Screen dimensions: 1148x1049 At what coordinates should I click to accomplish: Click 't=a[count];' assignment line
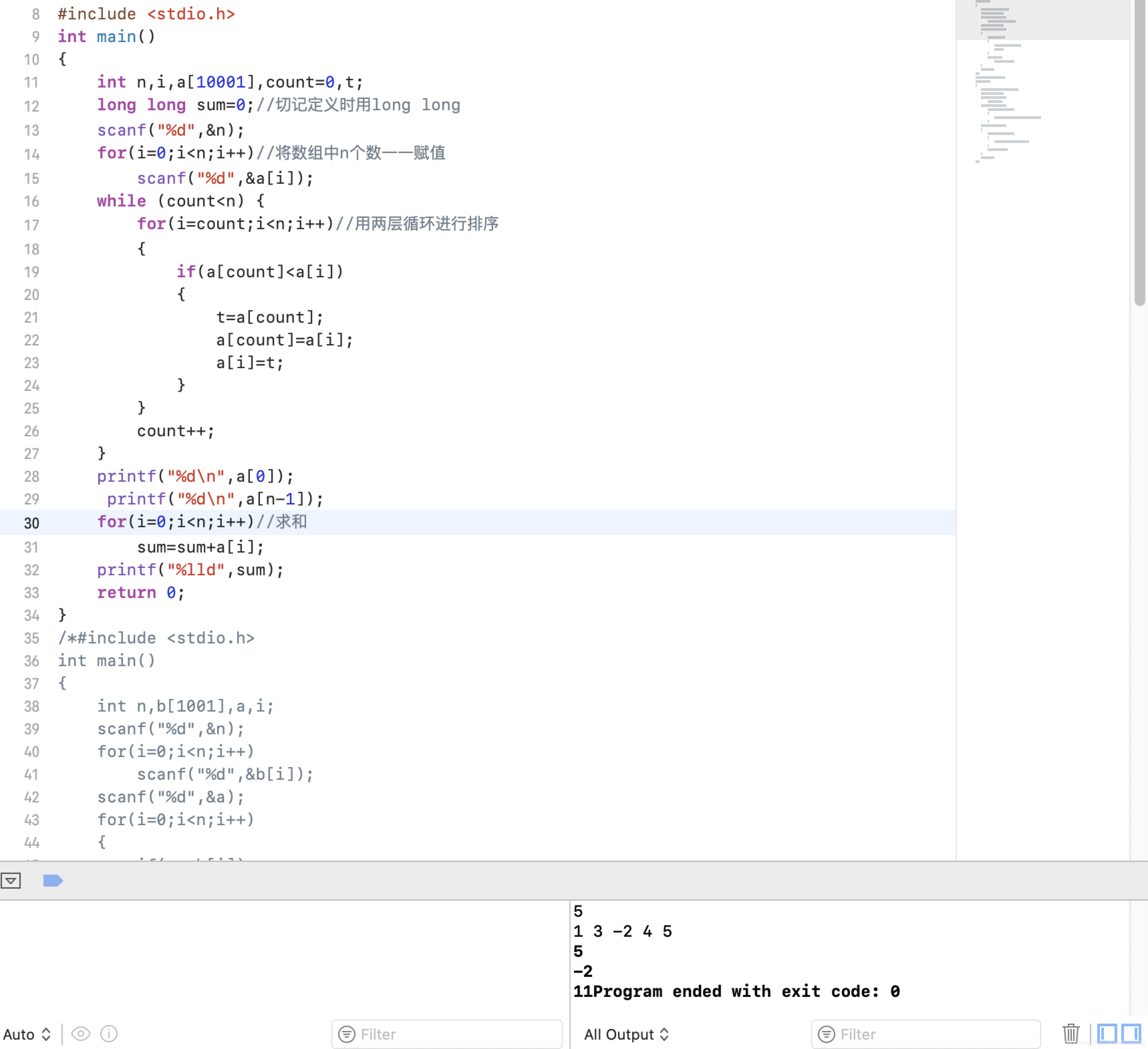269,317
